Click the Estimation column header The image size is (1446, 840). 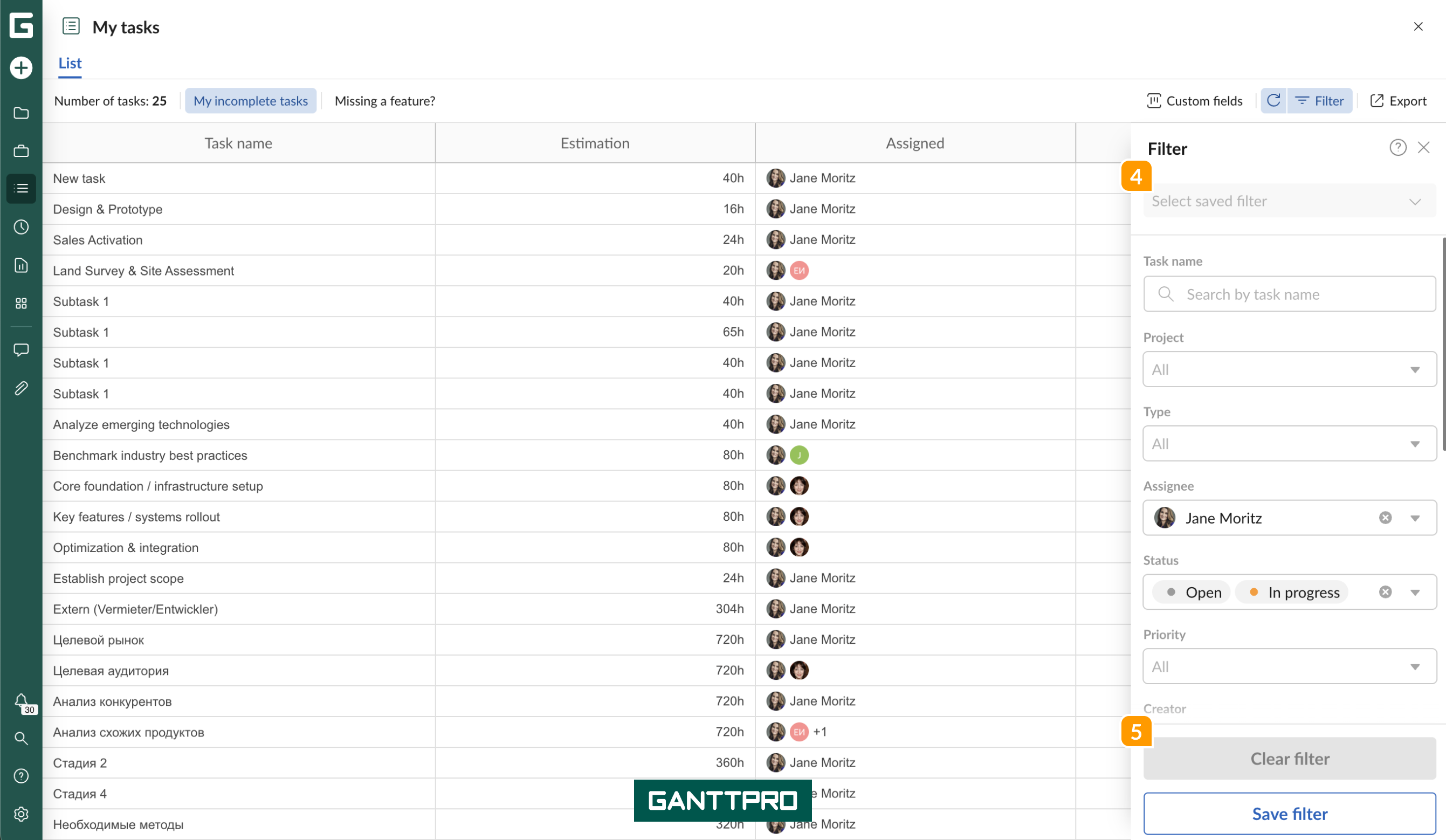pyautogui.click(x=595, y=143)
